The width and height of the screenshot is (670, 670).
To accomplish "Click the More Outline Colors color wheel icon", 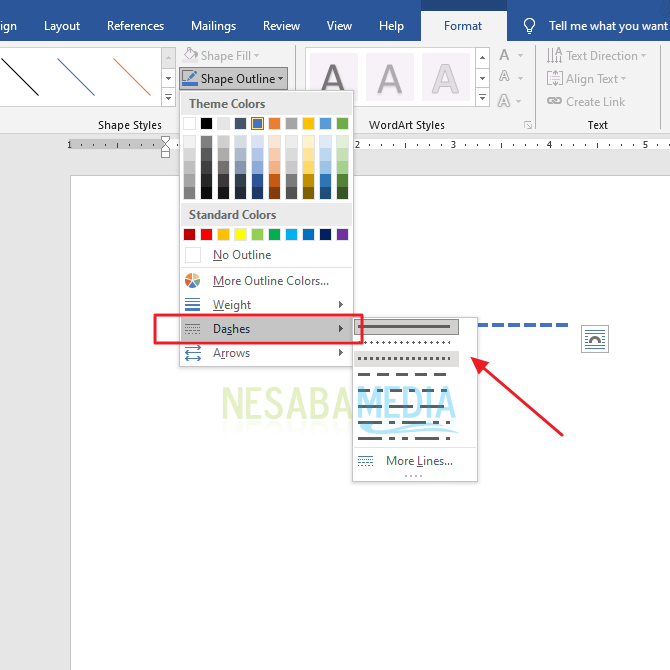I will pos(193,281).
